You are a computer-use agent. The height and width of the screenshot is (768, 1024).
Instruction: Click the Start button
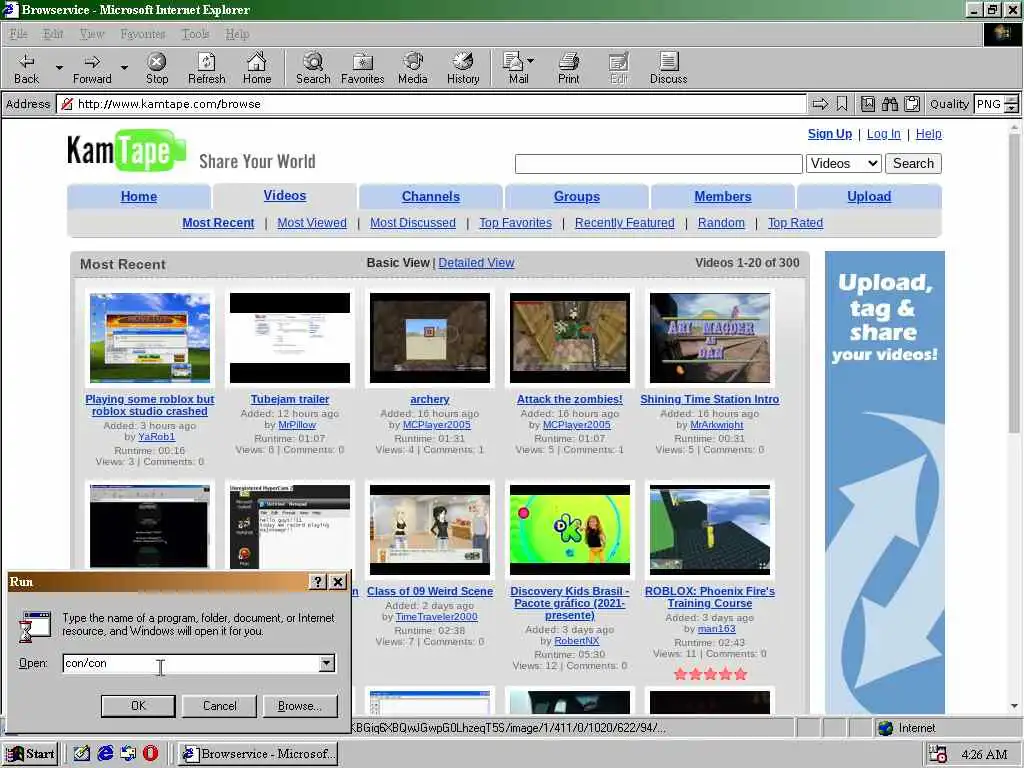pyautogui.click(x=31, y=754)
